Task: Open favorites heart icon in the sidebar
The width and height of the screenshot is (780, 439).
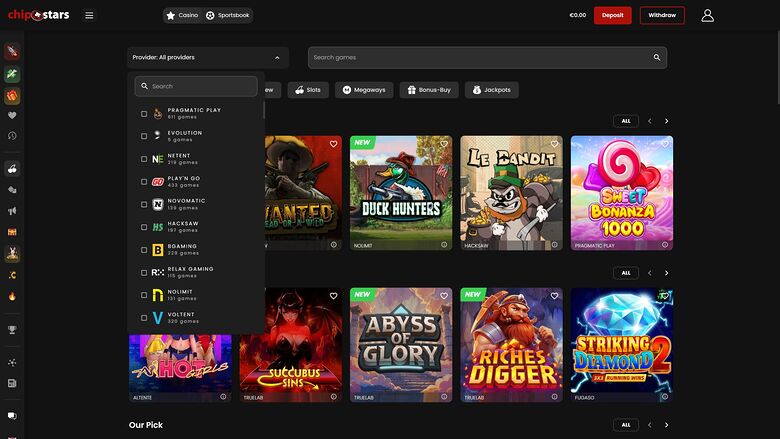Action: coord(12,115)
